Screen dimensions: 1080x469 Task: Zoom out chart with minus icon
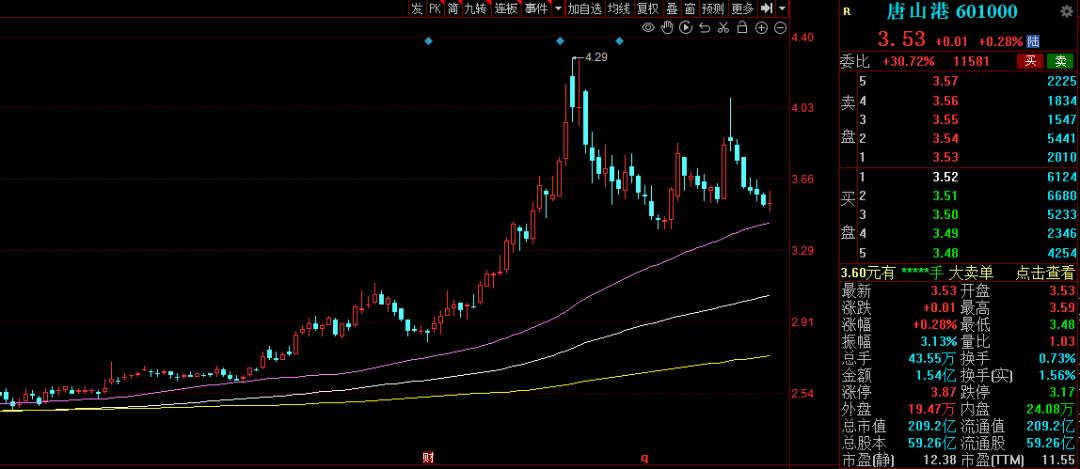click(779, 27)
